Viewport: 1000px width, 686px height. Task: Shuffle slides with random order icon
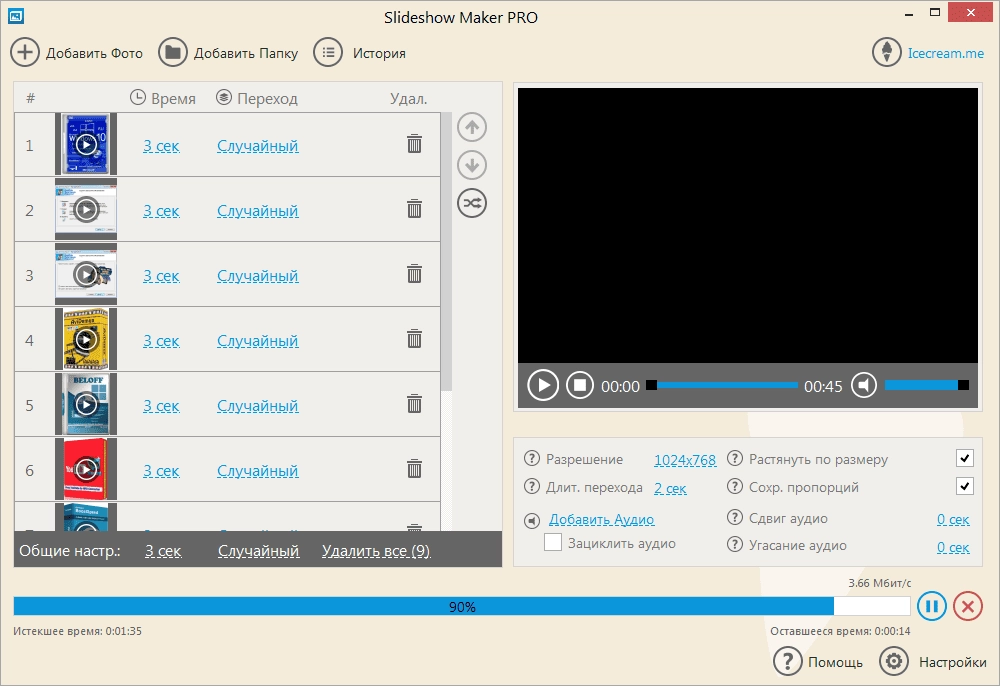tap(472, 203)
